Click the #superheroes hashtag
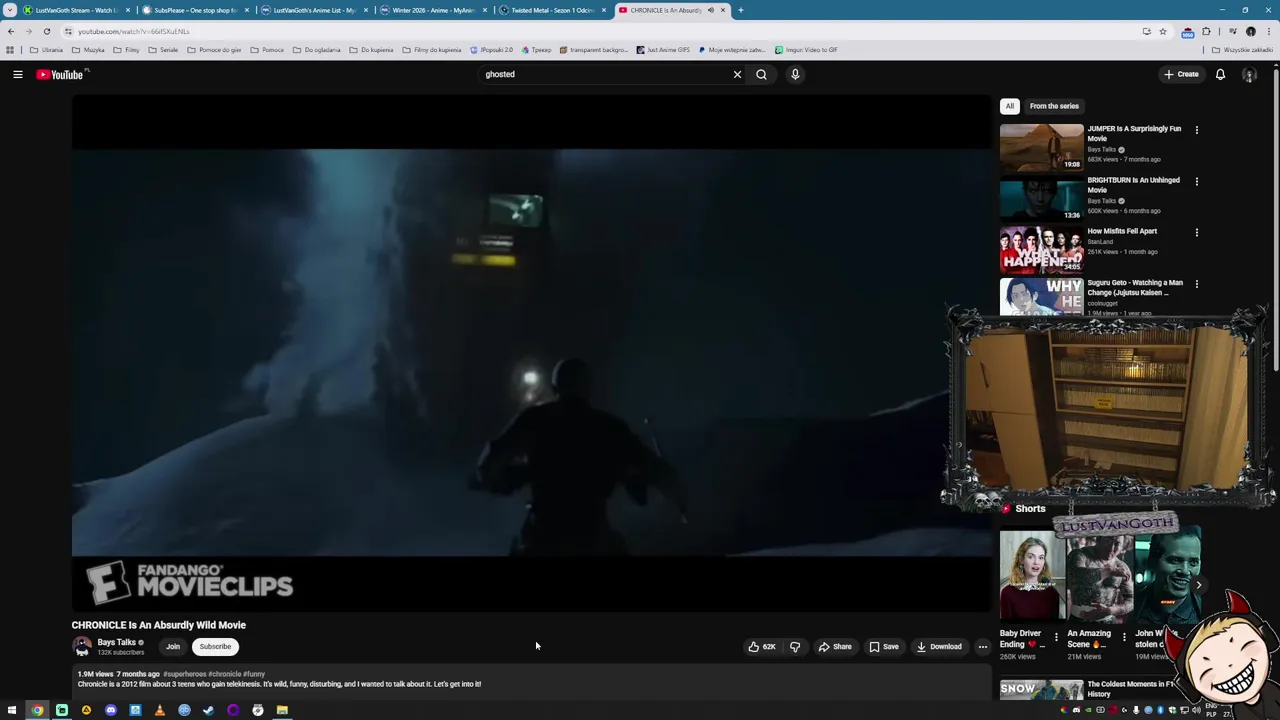 [184, 674]
